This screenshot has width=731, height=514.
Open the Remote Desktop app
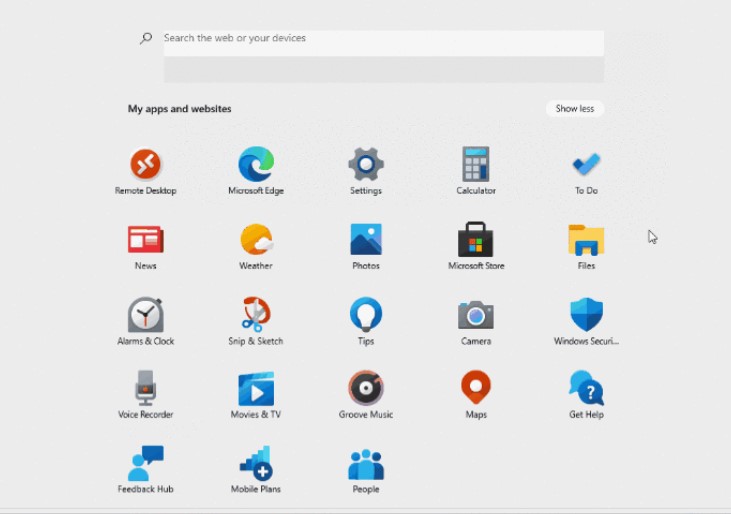click(x=145, y=164)
